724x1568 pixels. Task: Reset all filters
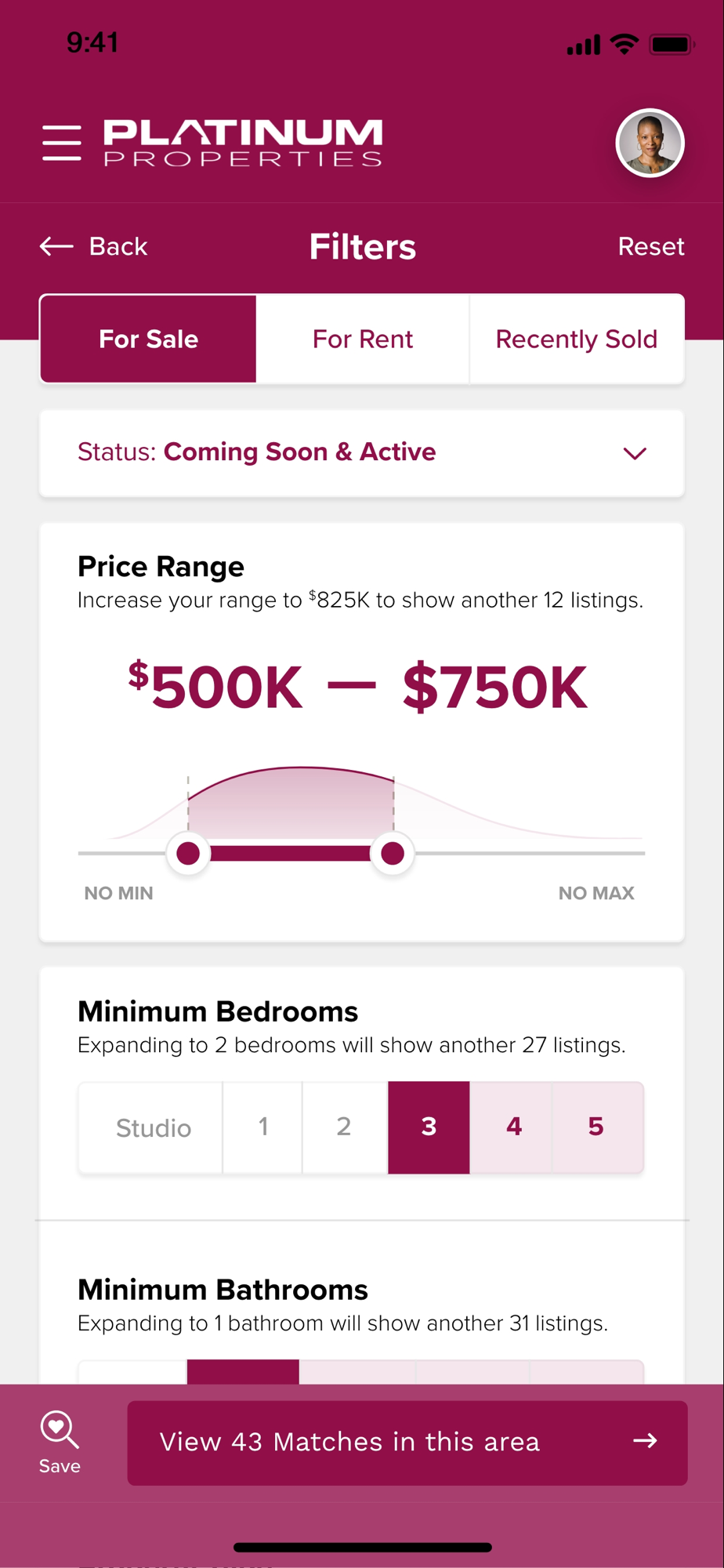tap(650, 247)
